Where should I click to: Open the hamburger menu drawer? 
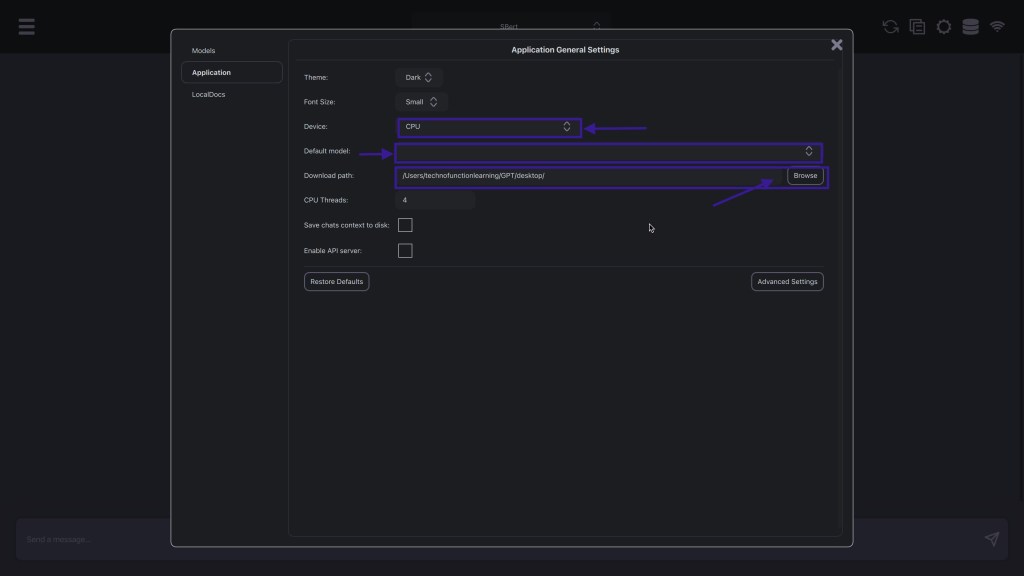tap(27, 27)
